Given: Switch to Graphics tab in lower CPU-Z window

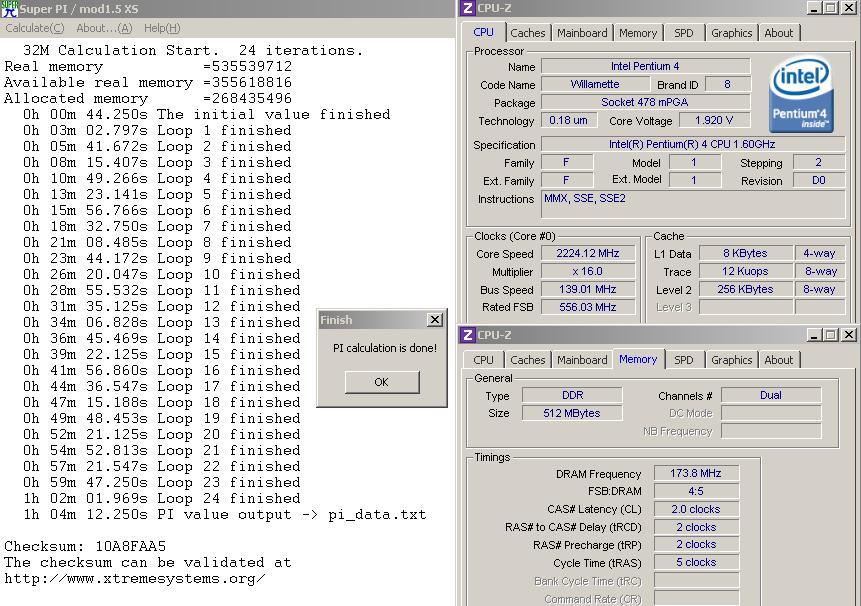Looking at the screenshot, I should point(731,360).
